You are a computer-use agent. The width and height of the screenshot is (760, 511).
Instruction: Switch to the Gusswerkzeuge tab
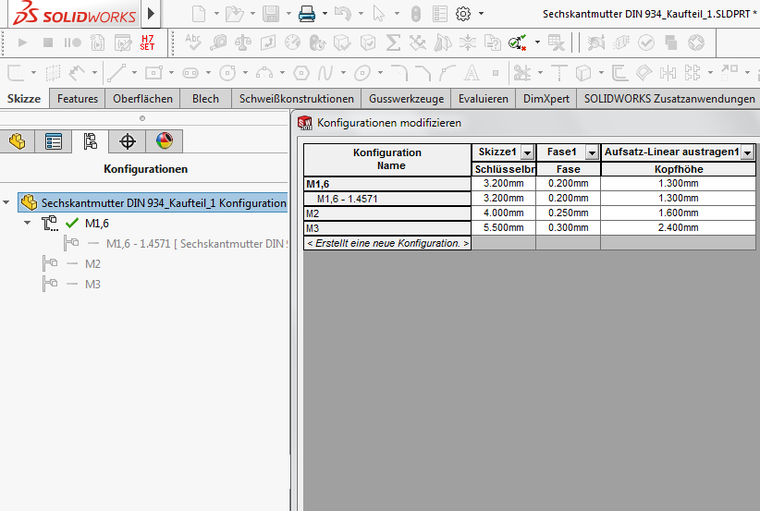click(x=406, y=99)
